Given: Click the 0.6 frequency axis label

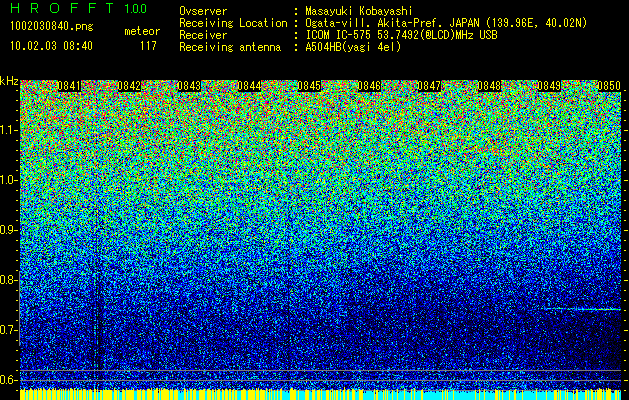Looking at the screenshot, I should click(x=7, y=380).
